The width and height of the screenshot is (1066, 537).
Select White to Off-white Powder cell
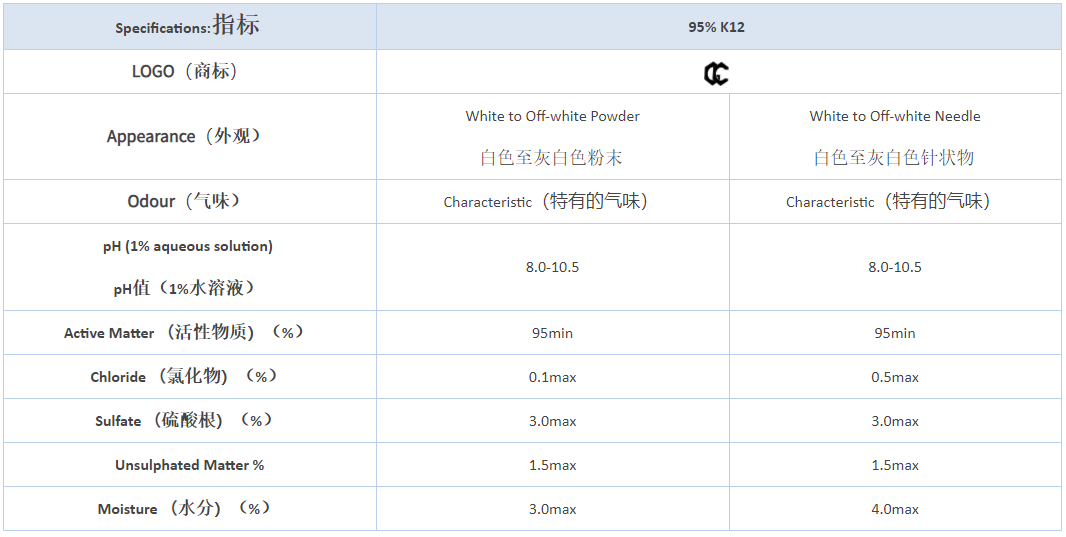click(x=553, y=137)
